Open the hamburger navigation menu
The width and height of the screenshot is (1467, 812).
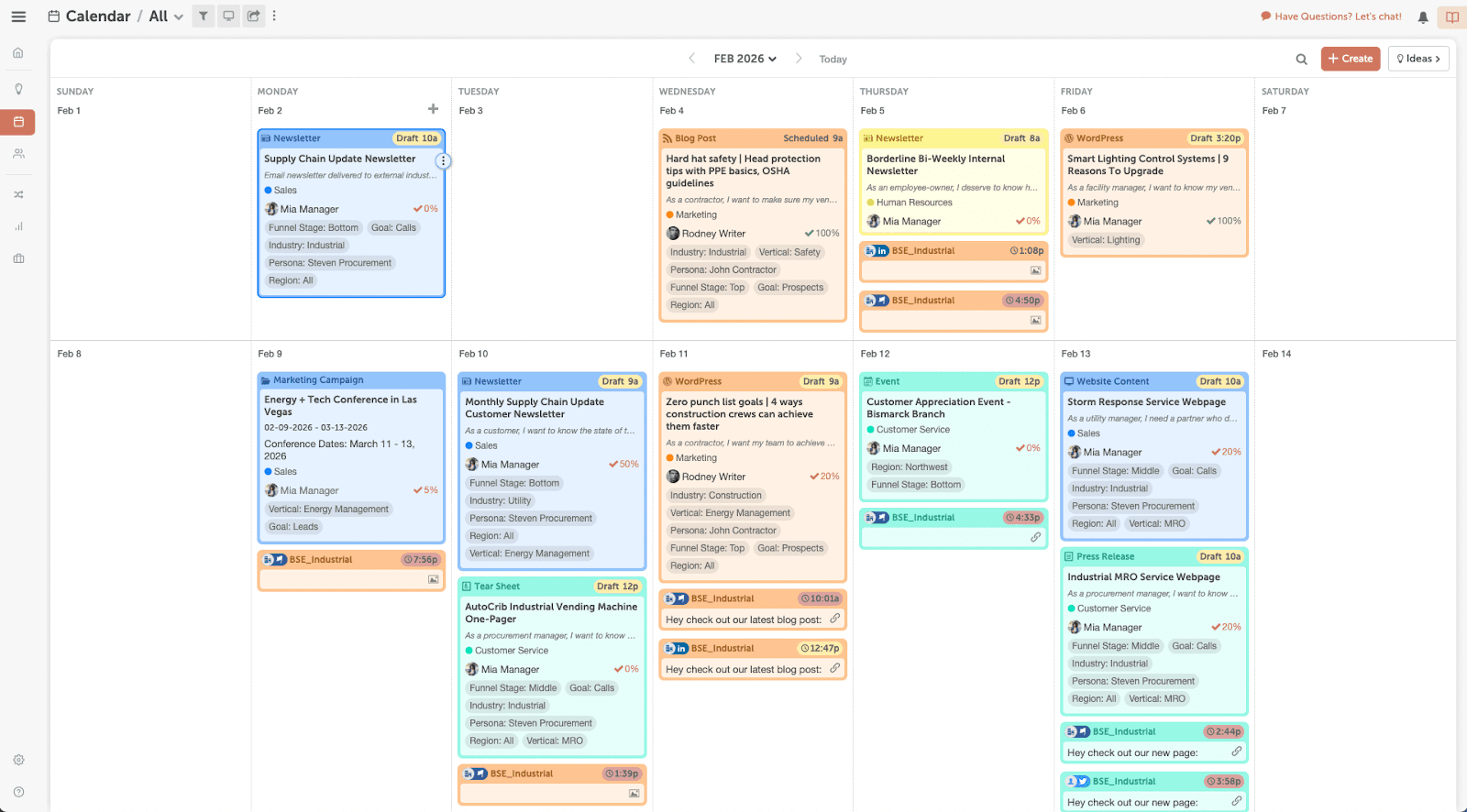[18, 16]
